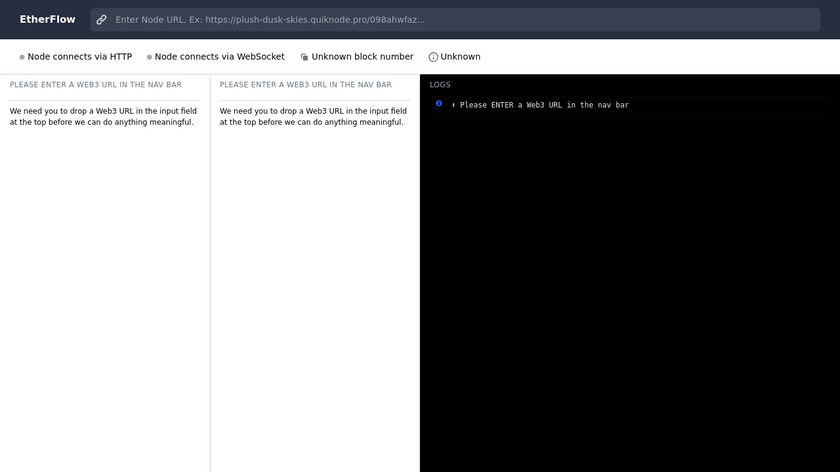
Task: Click 'Node connects via WebSocket' status text
Action: pyautogui.click(x=220, y=57)
